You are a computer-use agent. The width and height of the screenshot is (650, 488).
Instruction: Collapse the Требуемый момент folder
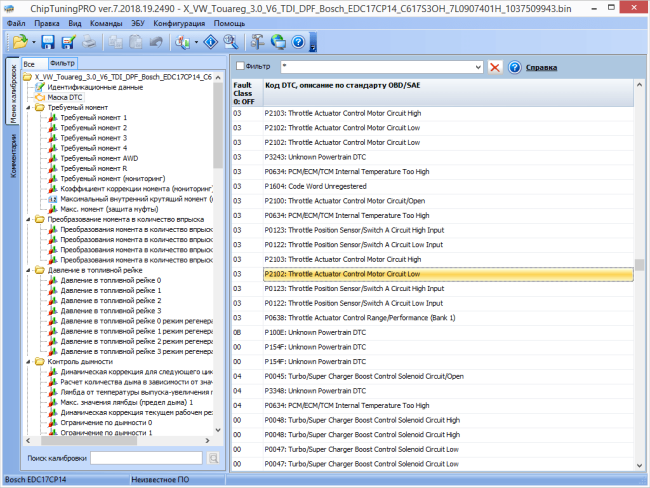28,108
